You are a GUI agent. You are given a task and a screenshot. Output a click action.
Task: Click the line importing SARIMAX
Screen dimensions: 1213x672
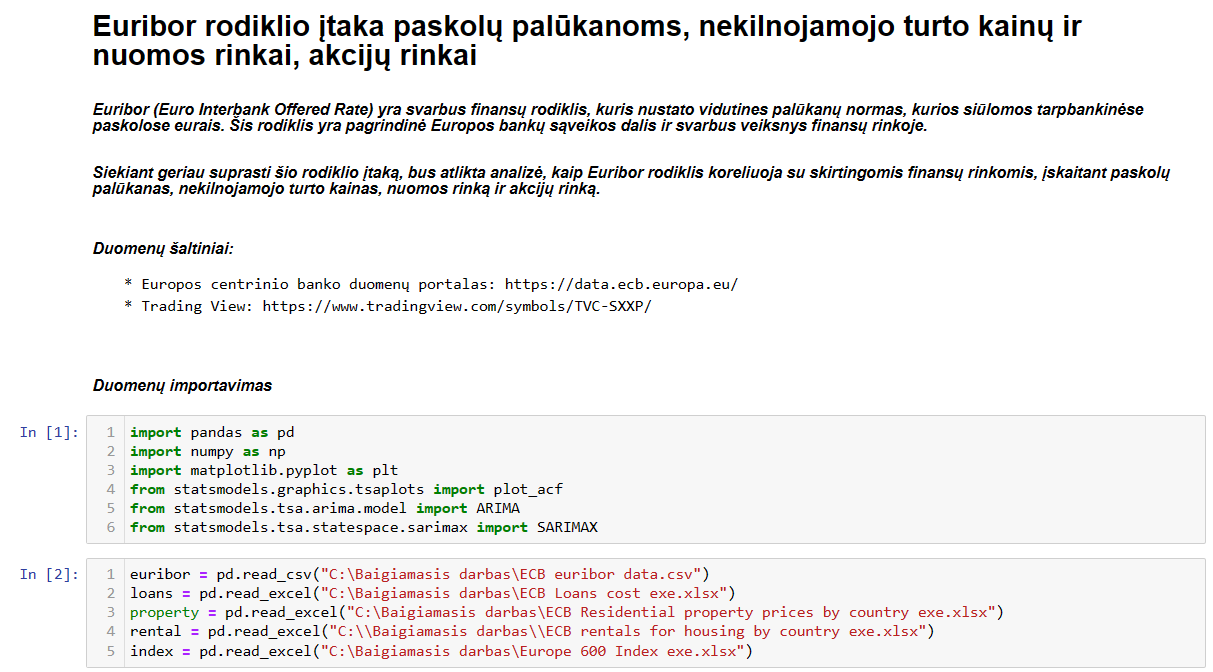(x=364, y=527)
